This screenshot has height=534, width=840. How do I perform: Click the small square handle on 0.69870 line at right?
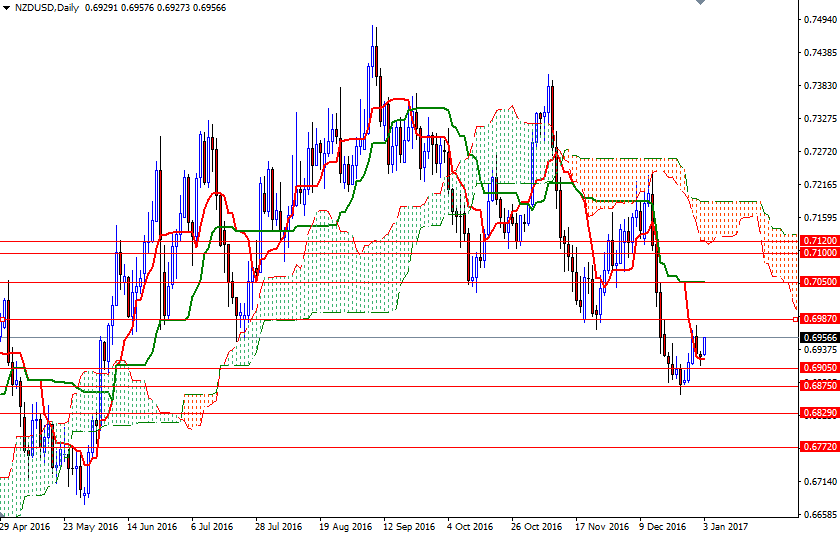tap(794, 320)
